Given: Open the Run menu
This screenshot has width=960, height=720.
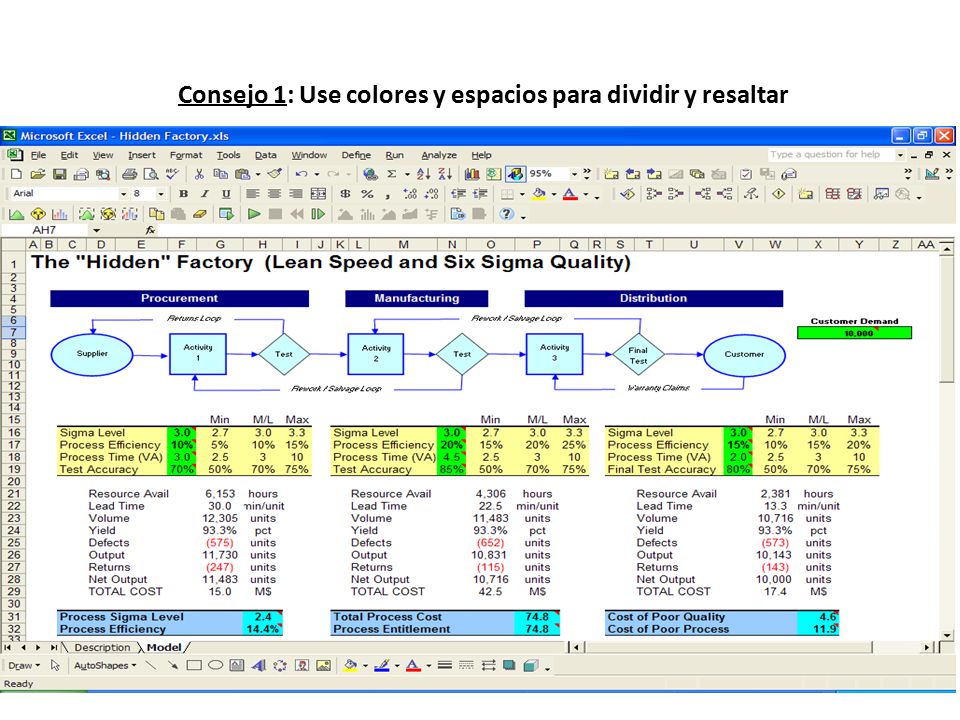Looking at the screenshot, I should [x=394, y=155].
